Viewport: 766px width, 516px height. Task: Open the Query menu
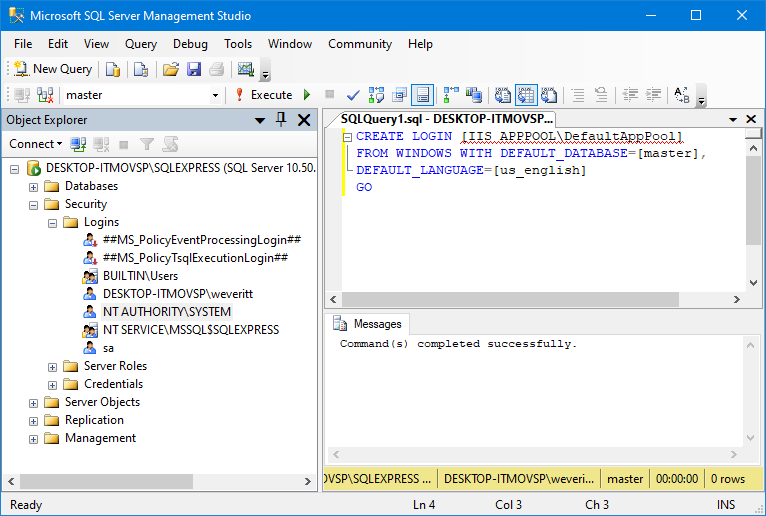[141, 44]
